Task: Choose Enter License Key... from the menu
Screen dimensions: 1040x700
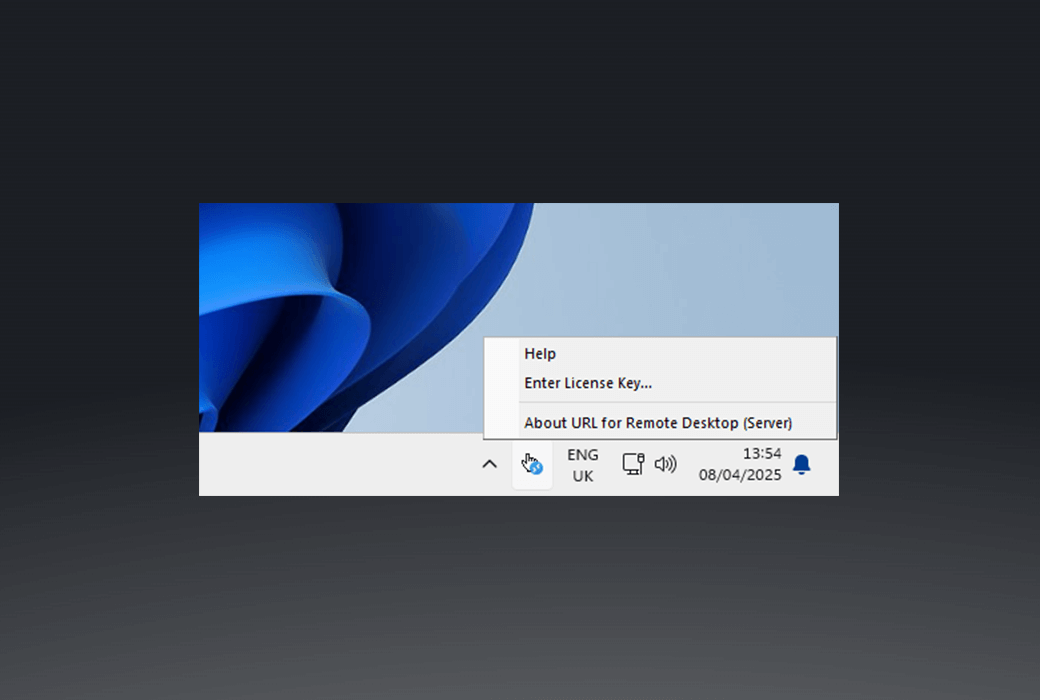Action: 588,383
